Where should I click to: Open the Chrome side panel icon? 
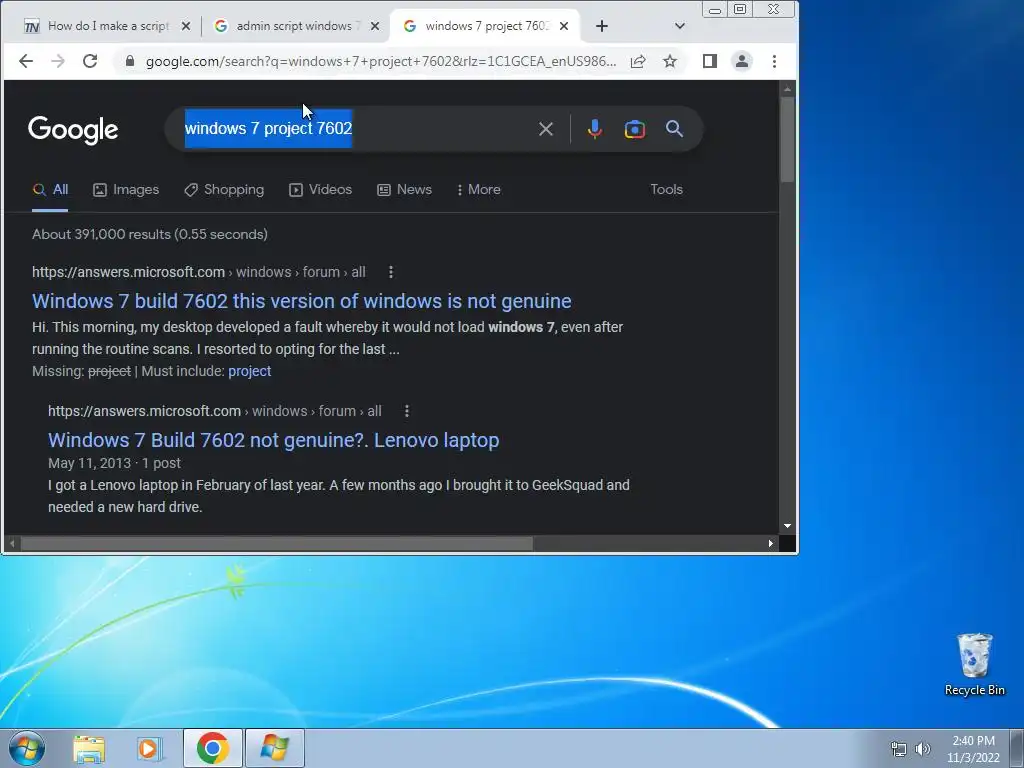coord(710,61)
